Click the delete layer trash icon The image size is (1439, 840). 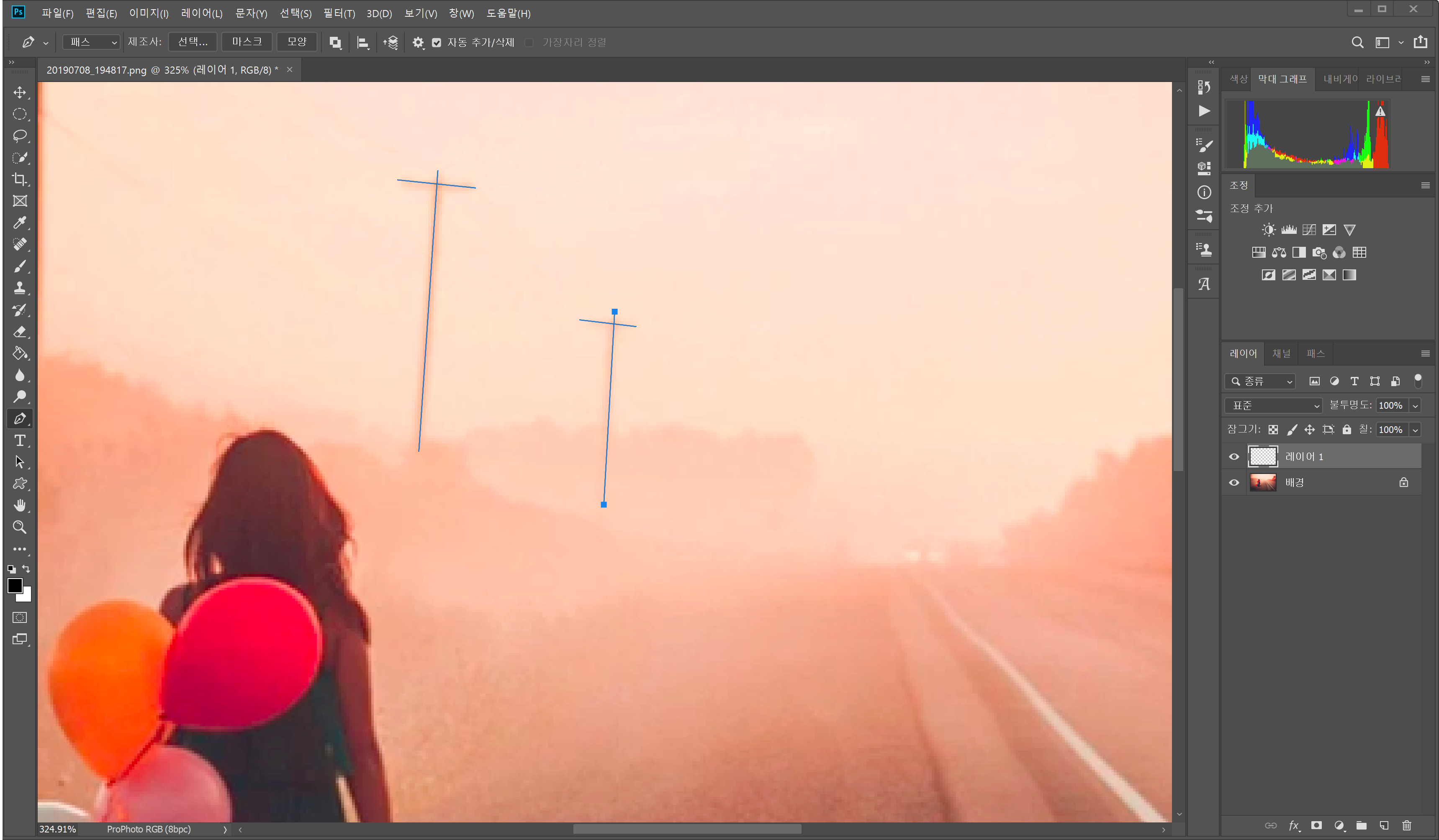pyautogui.click(x=1406, y=826)
